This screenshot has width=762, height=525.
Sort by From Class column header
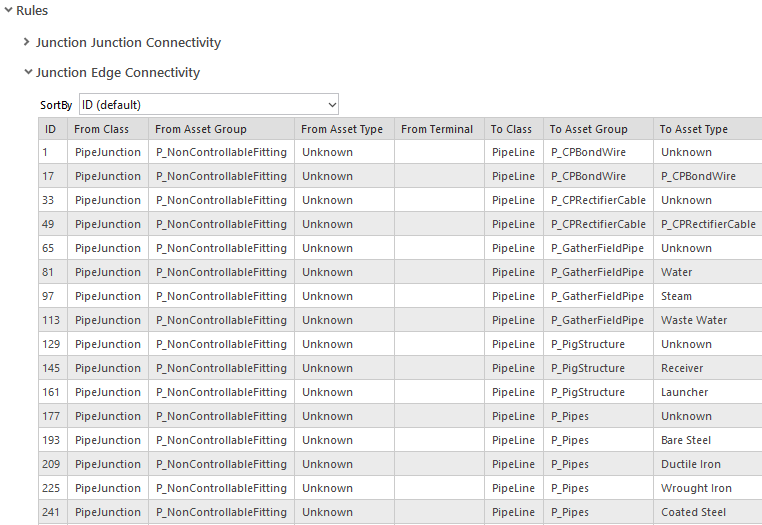101,129
